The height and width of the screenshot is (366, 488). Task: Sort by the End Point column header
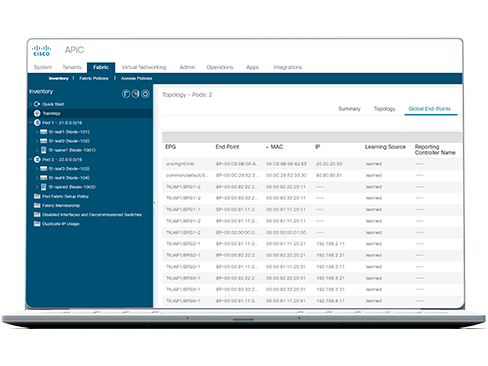point(227,147)
